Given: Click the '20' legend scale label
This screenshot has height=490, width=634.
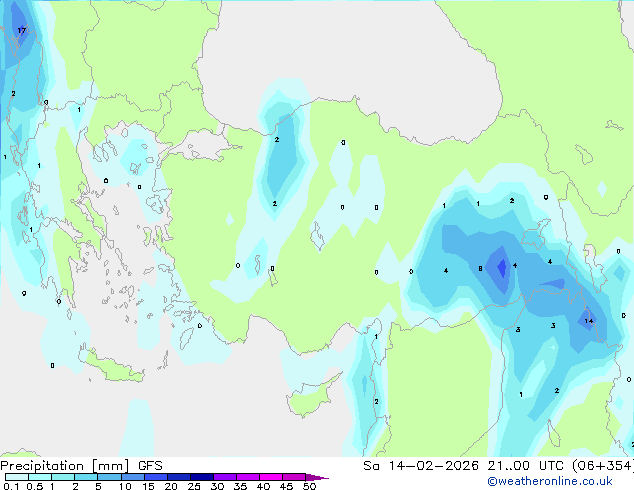Looking at the screenshot, I should (171, 486).
